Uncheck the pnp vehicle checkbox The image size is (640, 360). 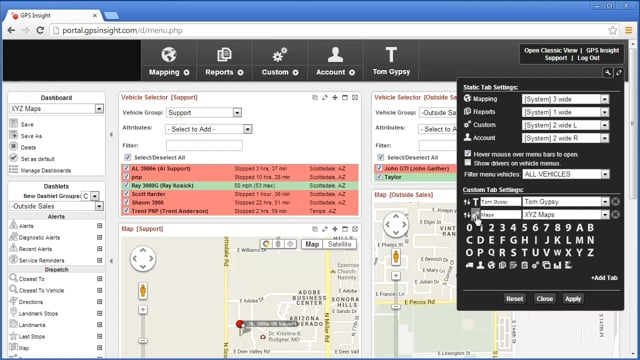(127, 177)
